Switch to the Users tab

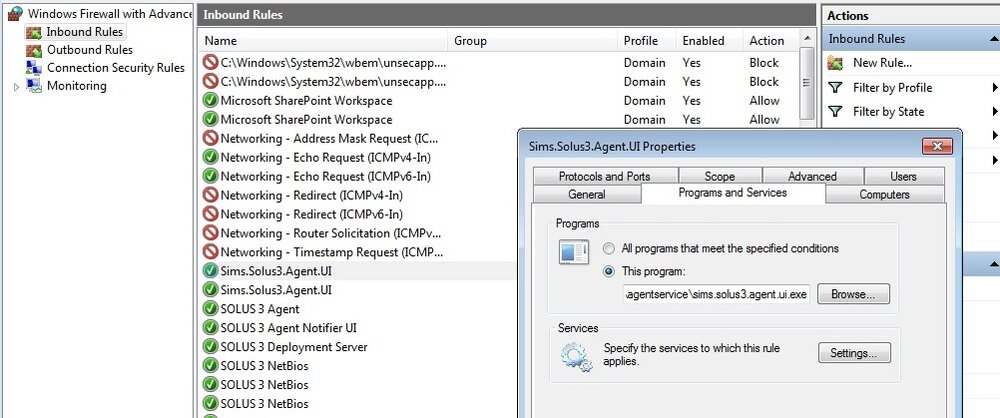click(904, 176)
